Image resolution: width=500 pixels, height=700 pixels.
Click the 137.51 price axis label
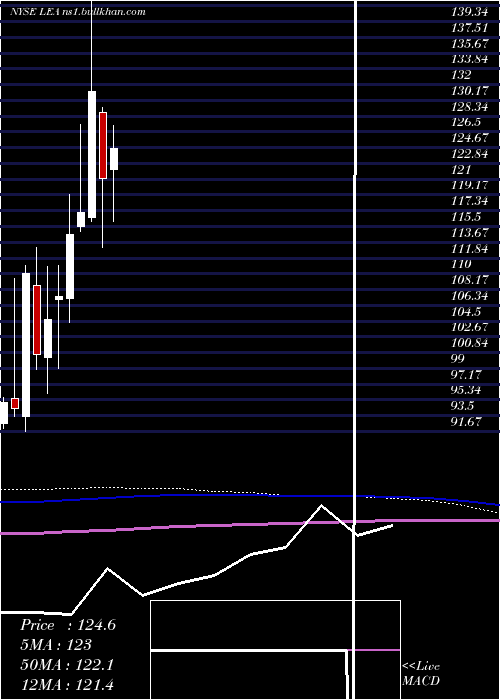click(x=469, y=28)
